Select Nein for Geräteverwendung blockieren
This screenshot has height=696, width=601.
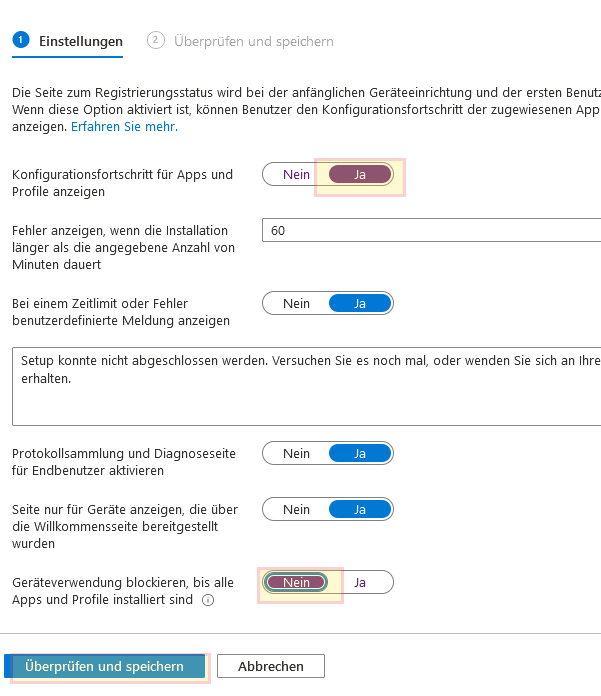click(x=296, y=582)
